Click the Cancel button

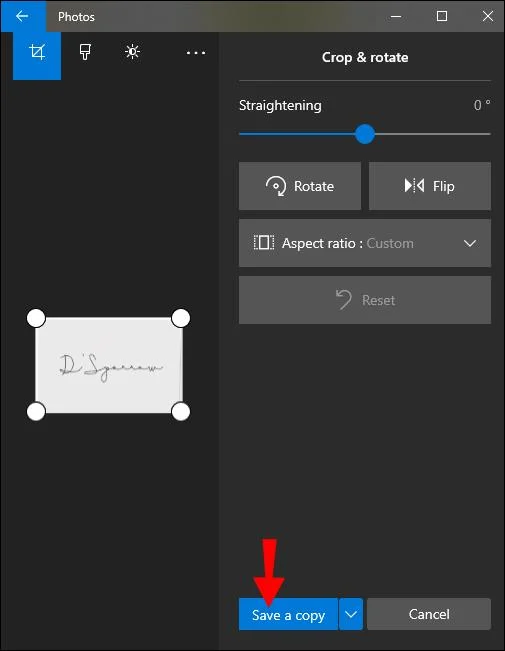429,614
